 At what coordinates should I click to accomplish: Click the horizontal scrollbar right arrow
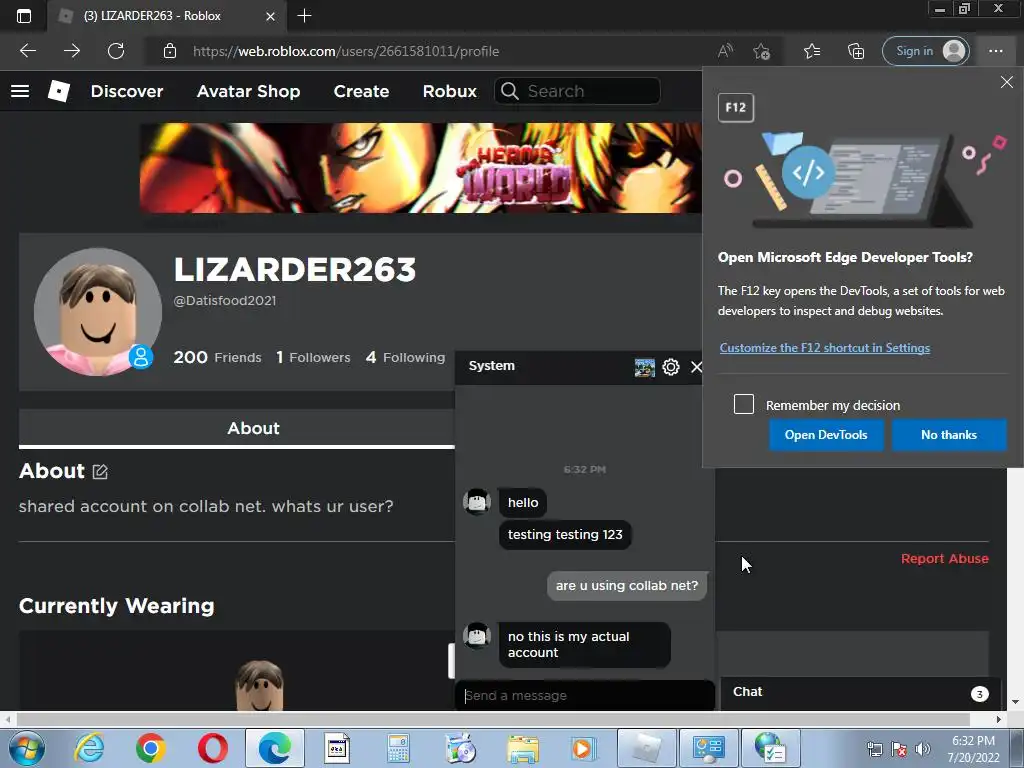click(x=999, y=719)
